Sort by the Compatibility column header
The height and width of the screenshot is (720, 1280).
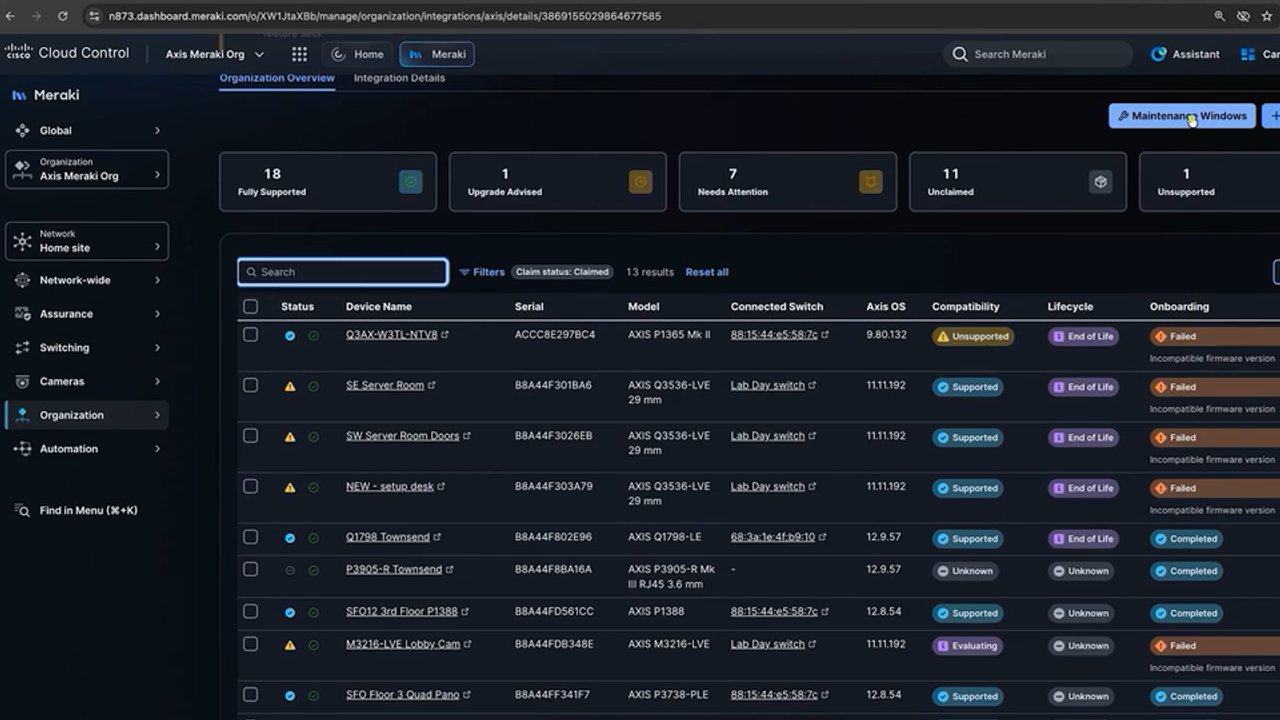tap(965, 307)
